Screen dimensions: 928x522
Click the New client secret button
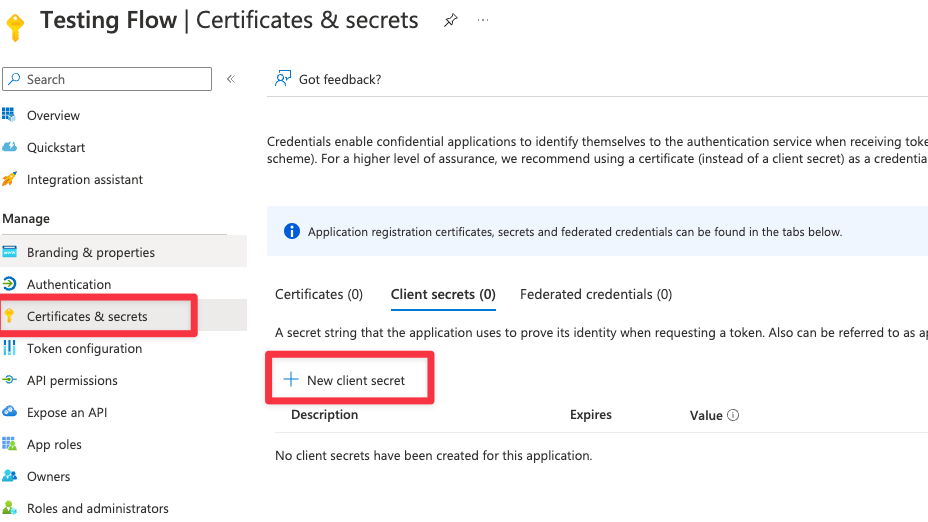tap(347, 380)
